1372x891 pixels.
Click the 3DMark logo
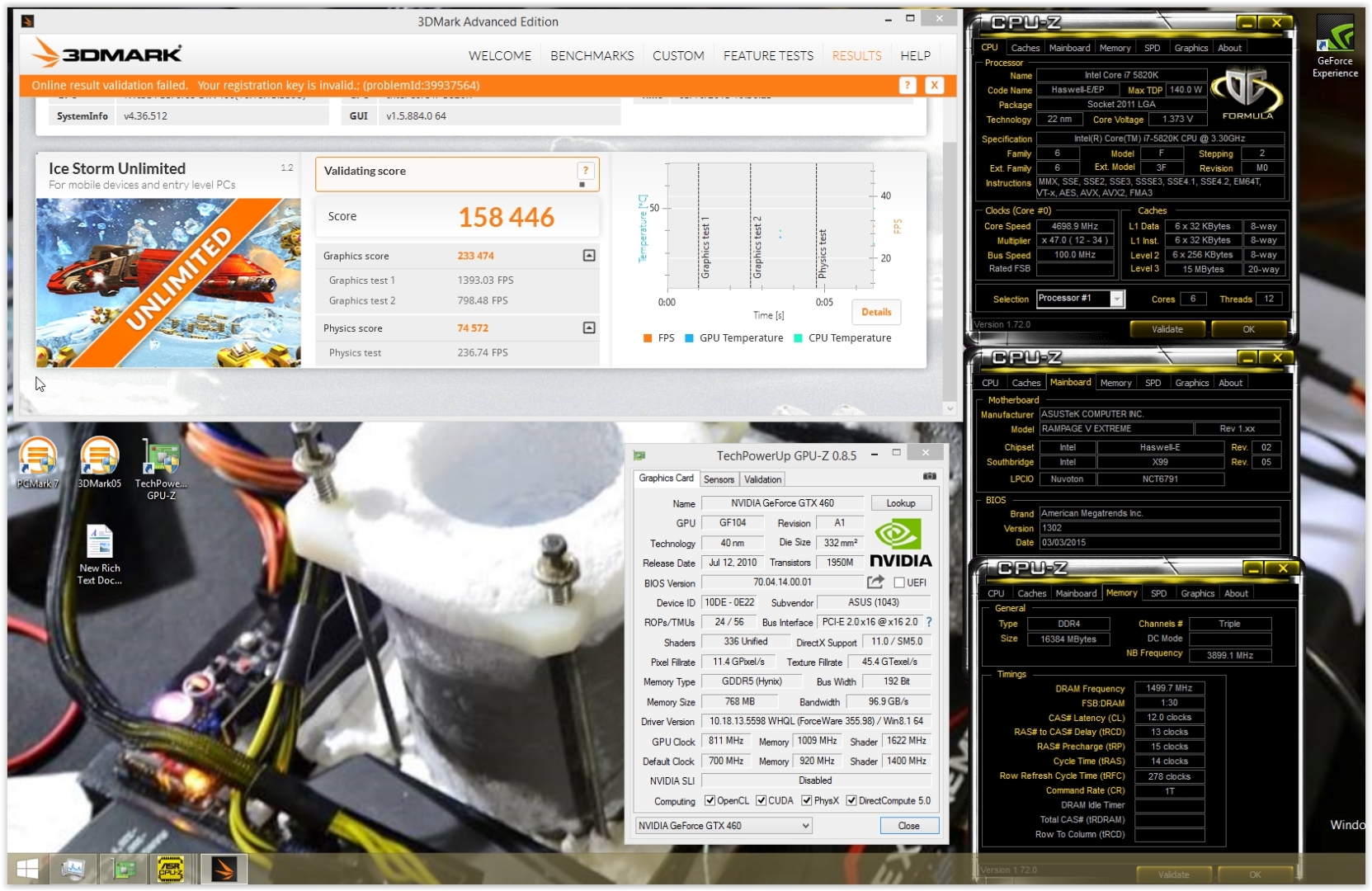pyautogui.click(x=106, y=54)
